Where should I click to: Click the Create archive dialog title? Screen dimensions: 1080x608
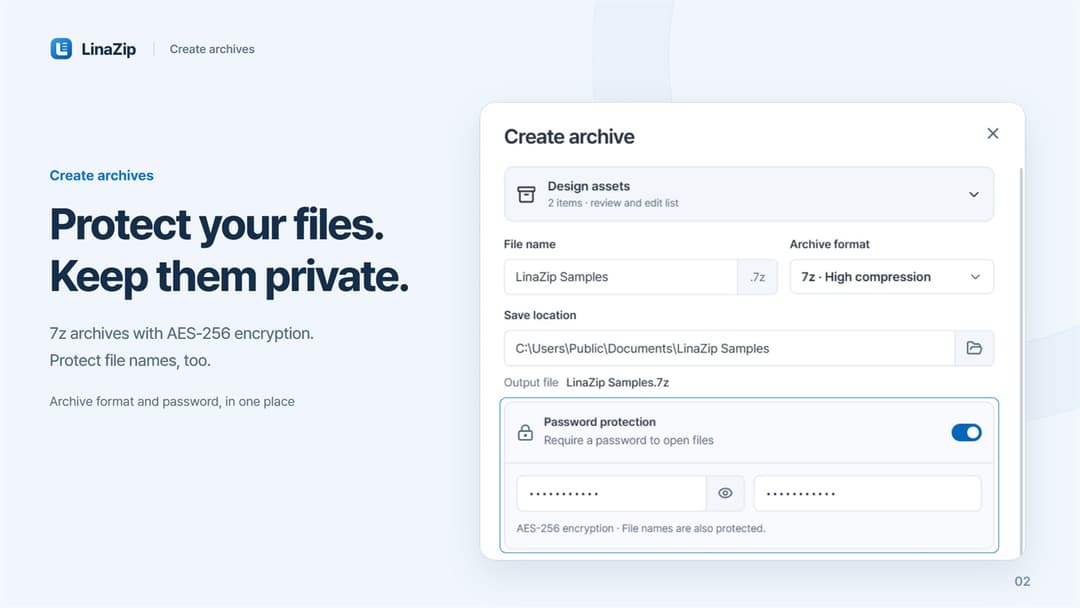[x=569, y=136]
